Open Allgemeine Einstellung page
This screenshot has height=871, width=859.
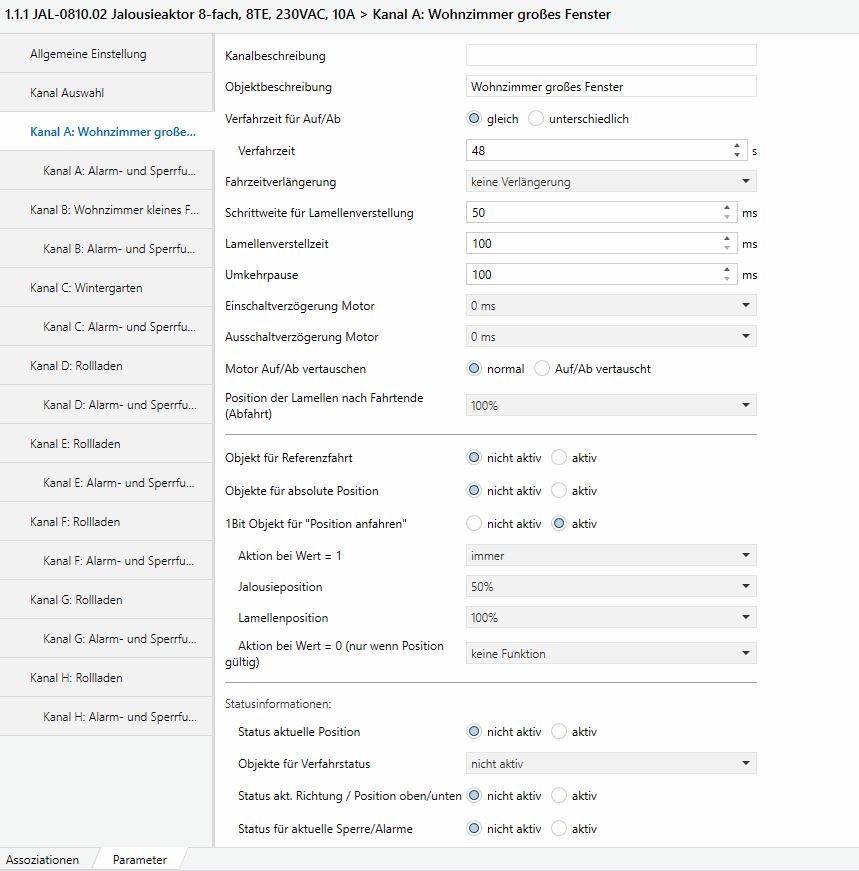[88, 54]
